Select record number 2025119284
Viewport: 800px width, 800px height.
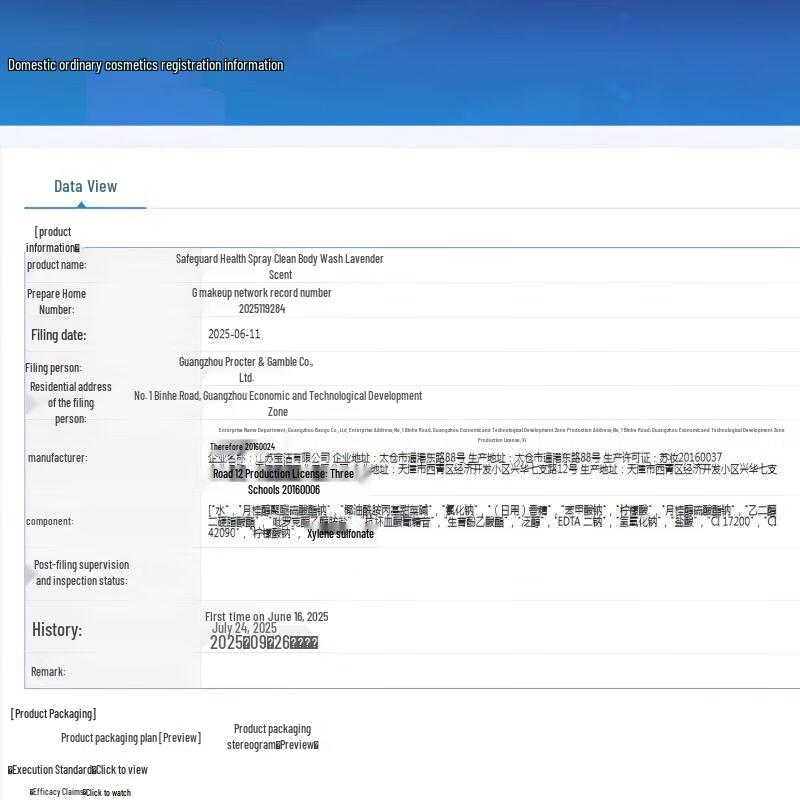coord(262,309)
